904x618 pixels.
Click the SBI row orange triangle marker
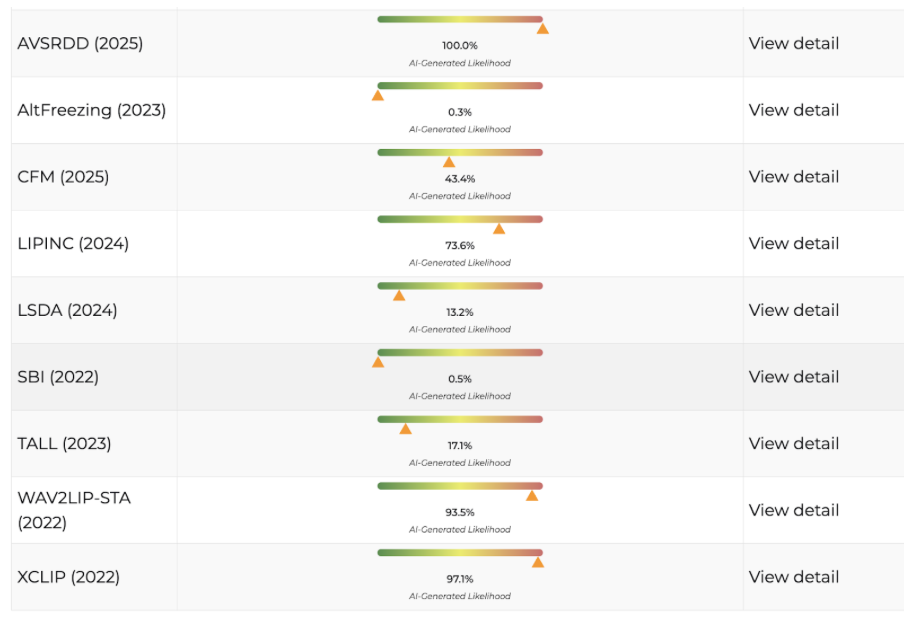tap(378, 362)
